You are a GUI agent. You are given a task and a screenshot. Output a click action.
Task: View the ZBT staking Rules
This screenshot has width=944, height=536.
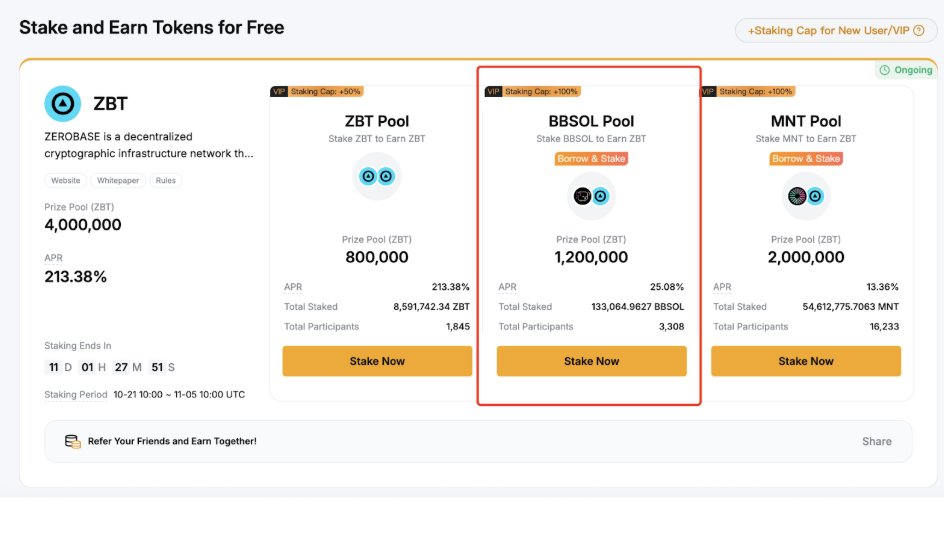click(166, 181)
